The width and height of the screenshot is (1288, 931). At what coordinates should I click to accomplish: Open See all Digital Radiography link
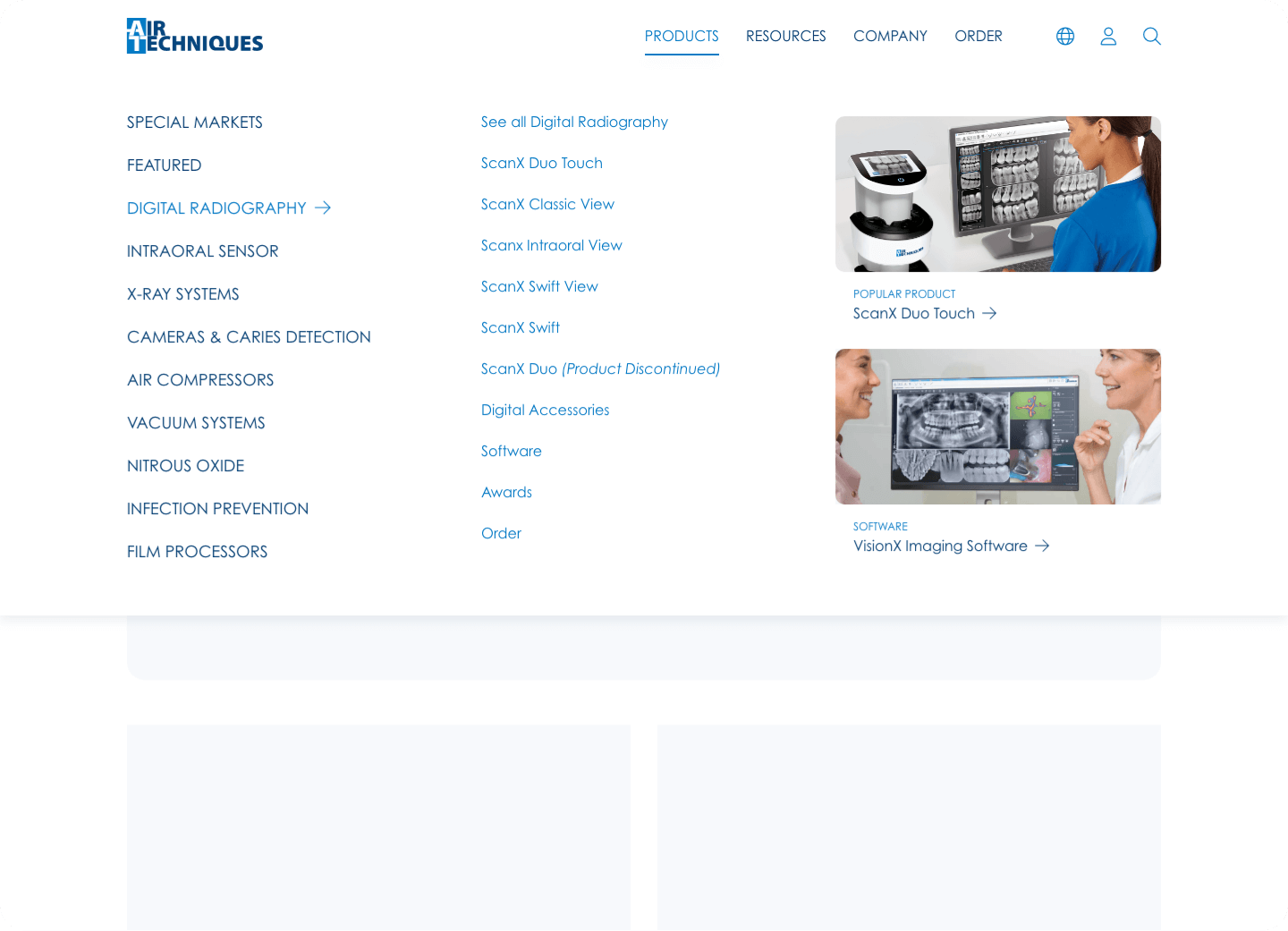pyautogui.click(x=574, y=122)
